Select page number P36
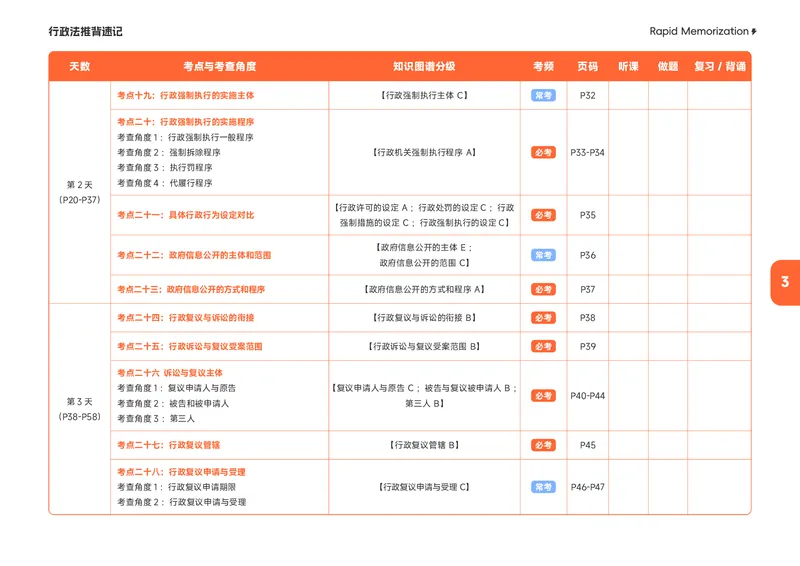 tap(587, 255)
